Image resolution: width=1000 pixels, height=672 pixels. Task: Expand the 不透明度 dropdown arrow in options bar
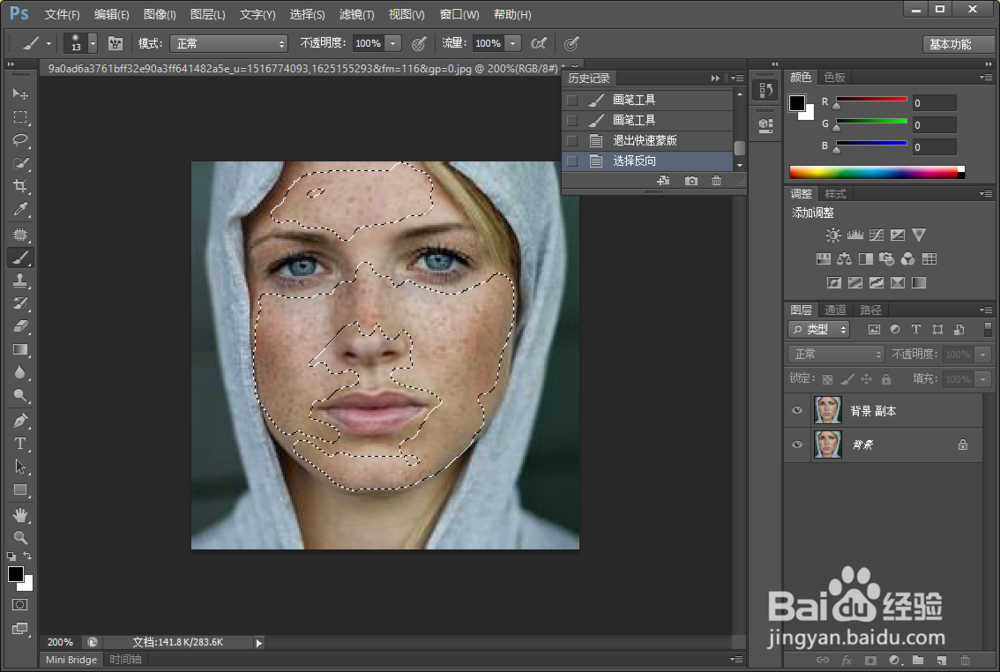tap(393, 44)
